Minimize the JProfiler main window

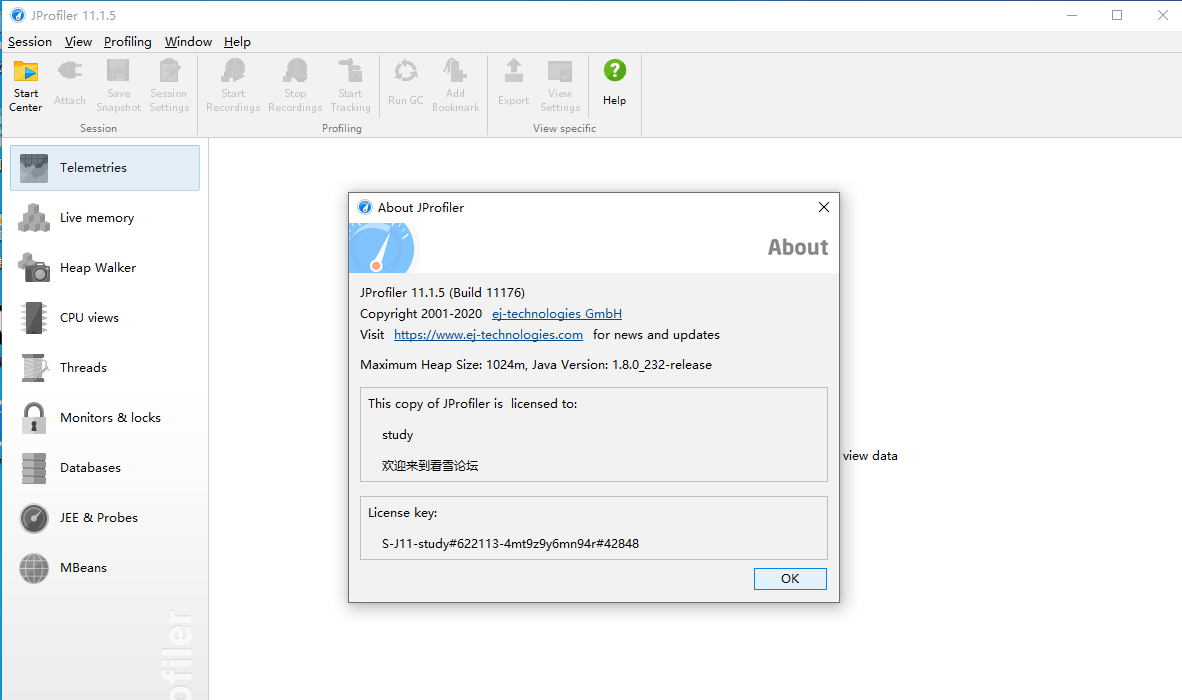1072,15
